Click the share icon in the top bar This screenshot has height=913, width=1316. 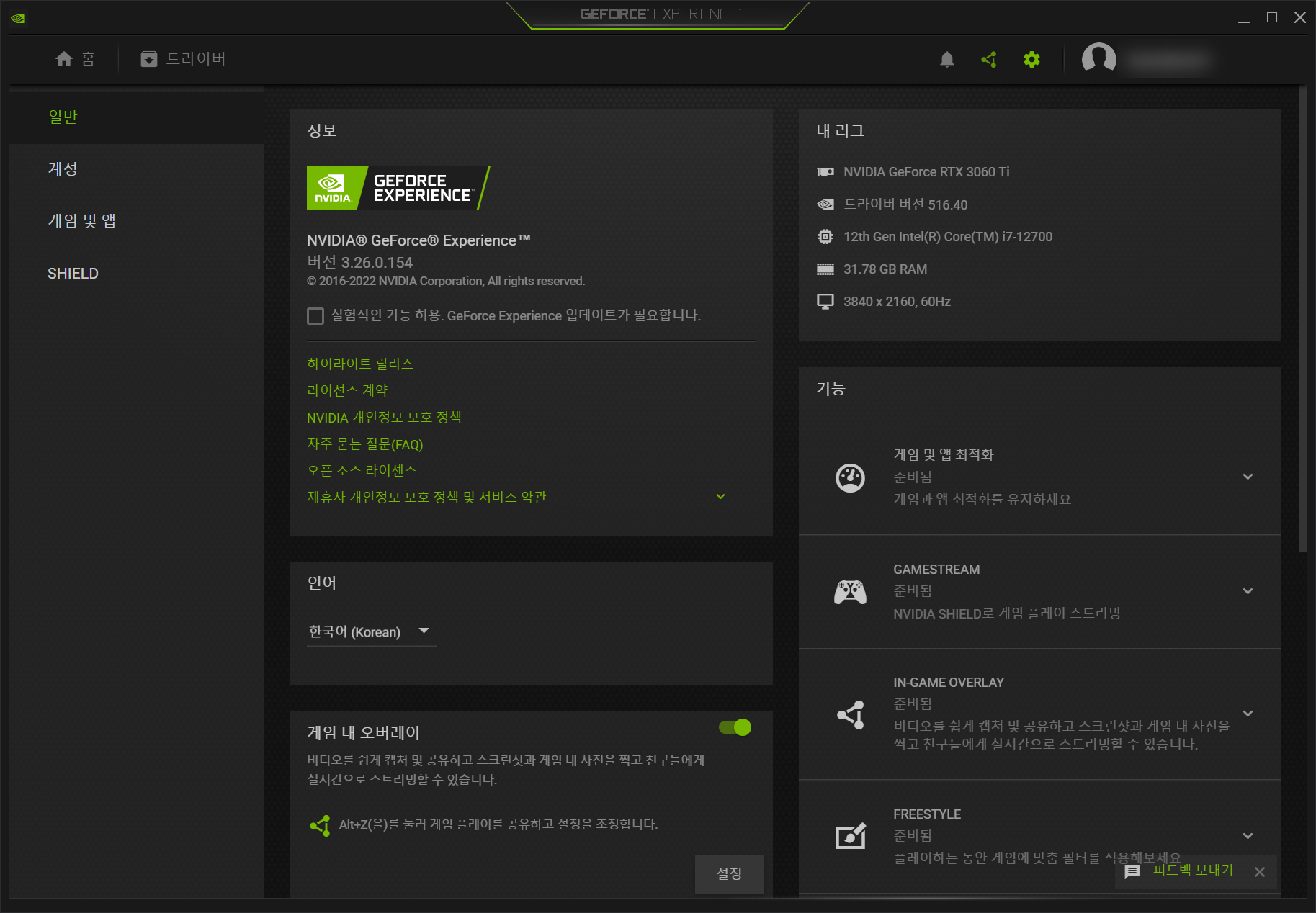click(x=989, y=59)
